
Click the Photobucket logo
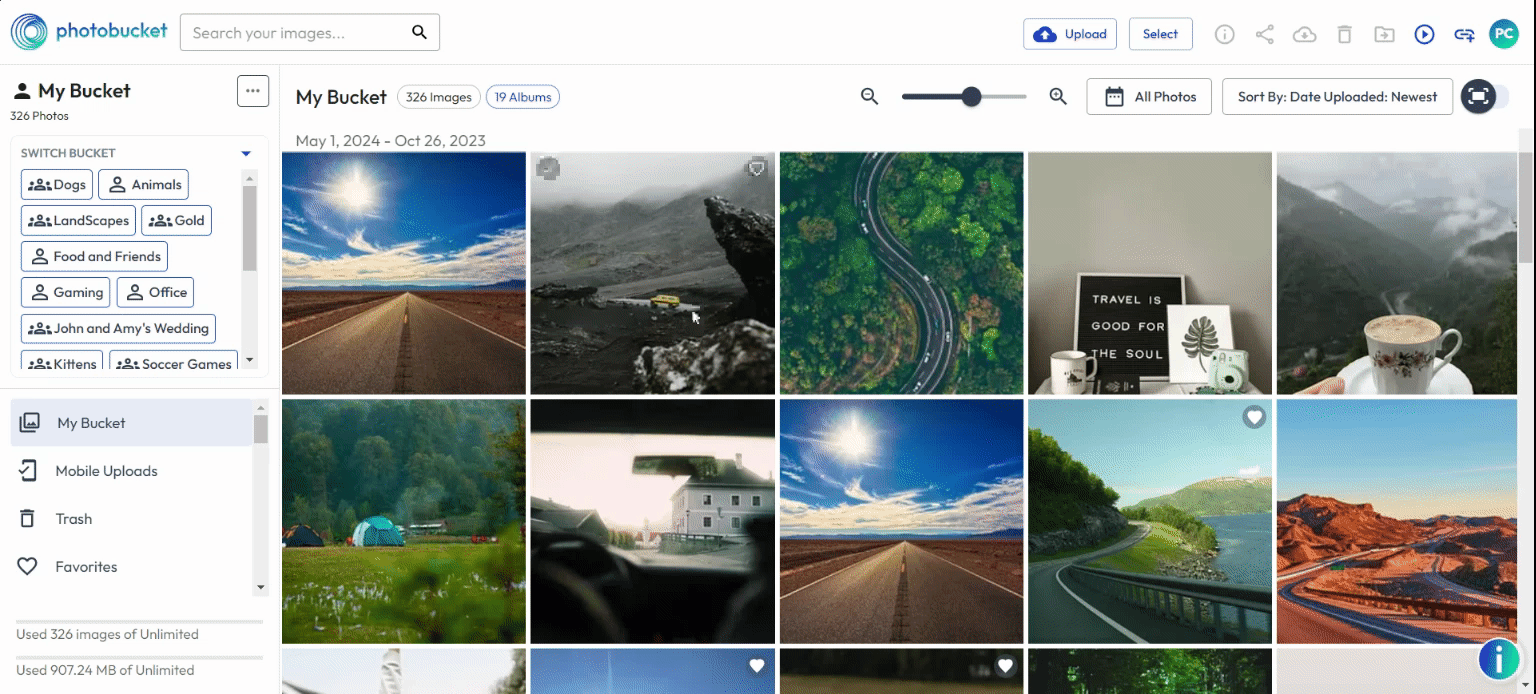[89, 32]
